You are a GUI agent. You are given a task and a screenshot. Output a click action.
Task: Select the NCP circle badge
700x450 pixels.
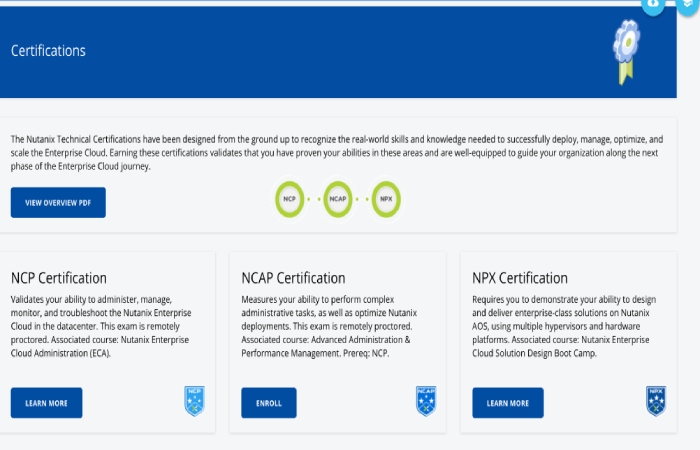pyautogui.click(x=290, y=199)
